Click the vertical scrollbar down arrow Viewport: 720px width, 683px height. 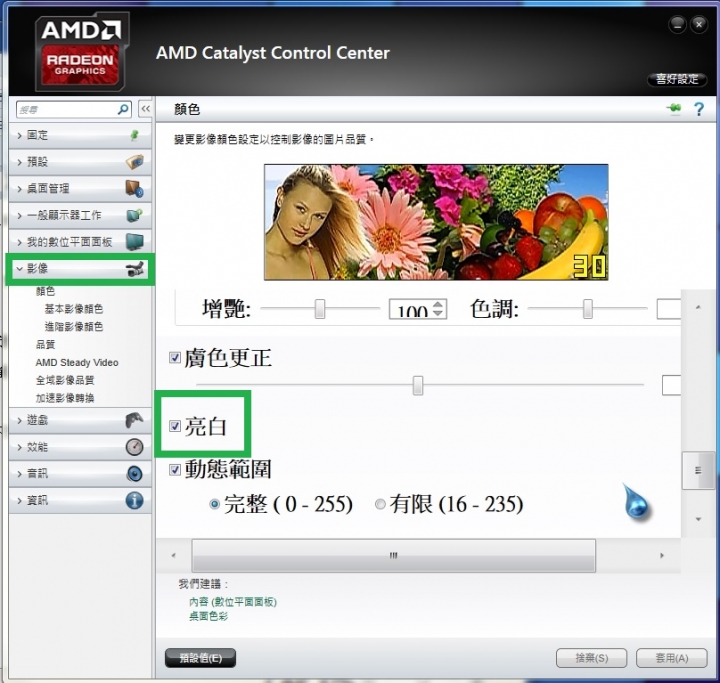click(x=698, y=519)
